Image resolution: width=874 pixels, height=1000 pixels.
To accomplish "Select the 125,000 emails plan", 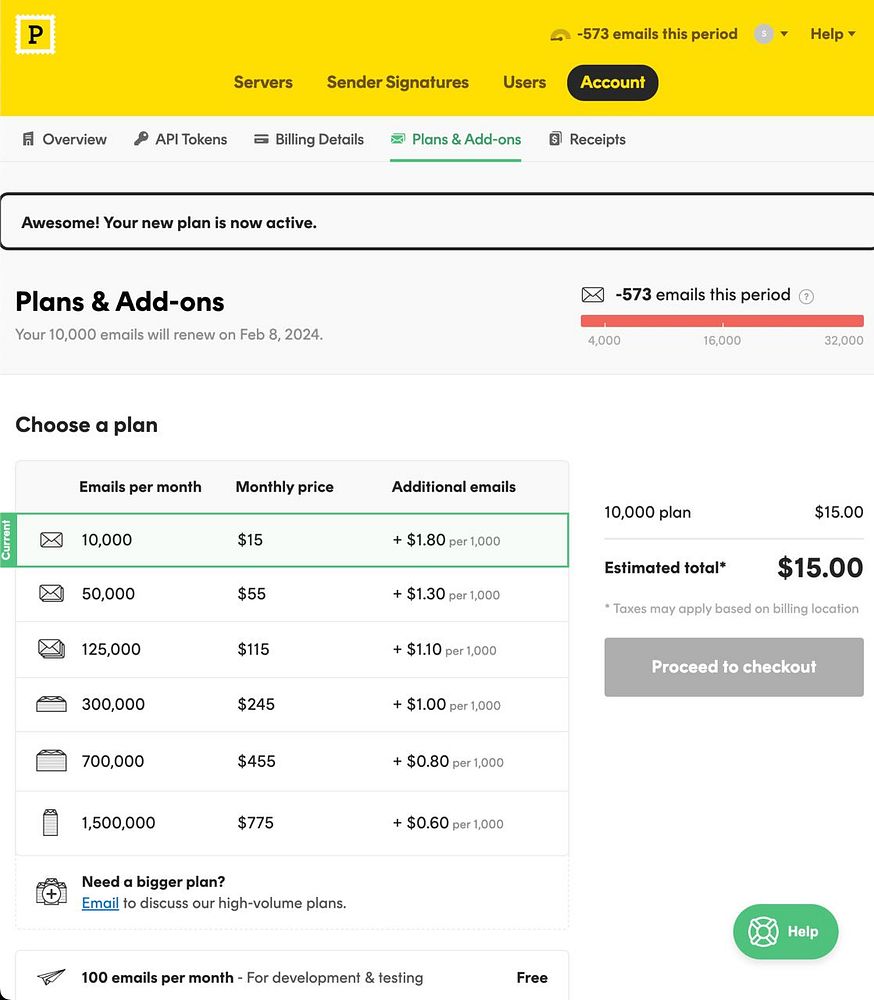I will coord(292,650).
